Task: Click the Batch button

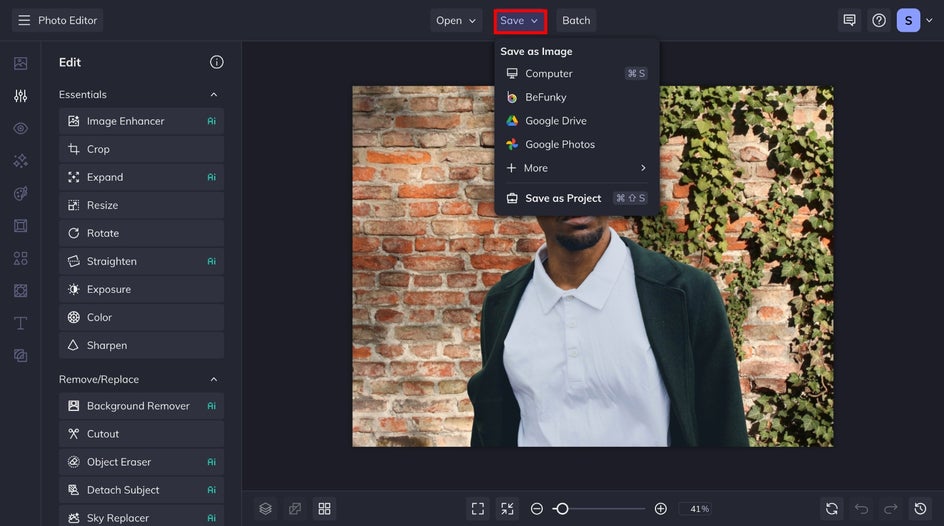Action: (x=576, y=20)
